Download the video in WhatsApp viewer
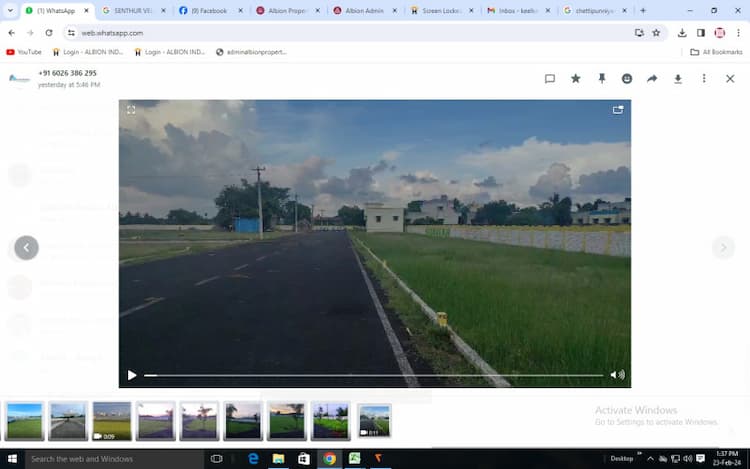 click(x=678, y=79)
